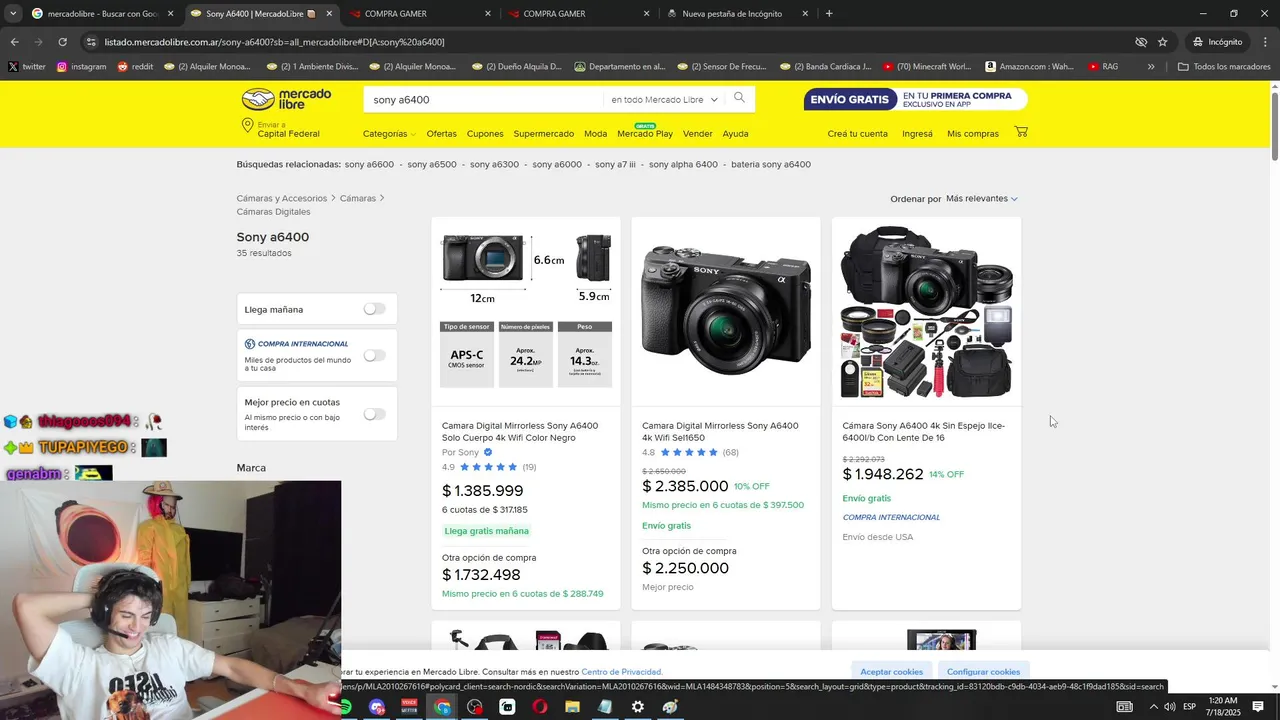
Task: Click the Configurar cookies button
Action: tap(984, 672)
